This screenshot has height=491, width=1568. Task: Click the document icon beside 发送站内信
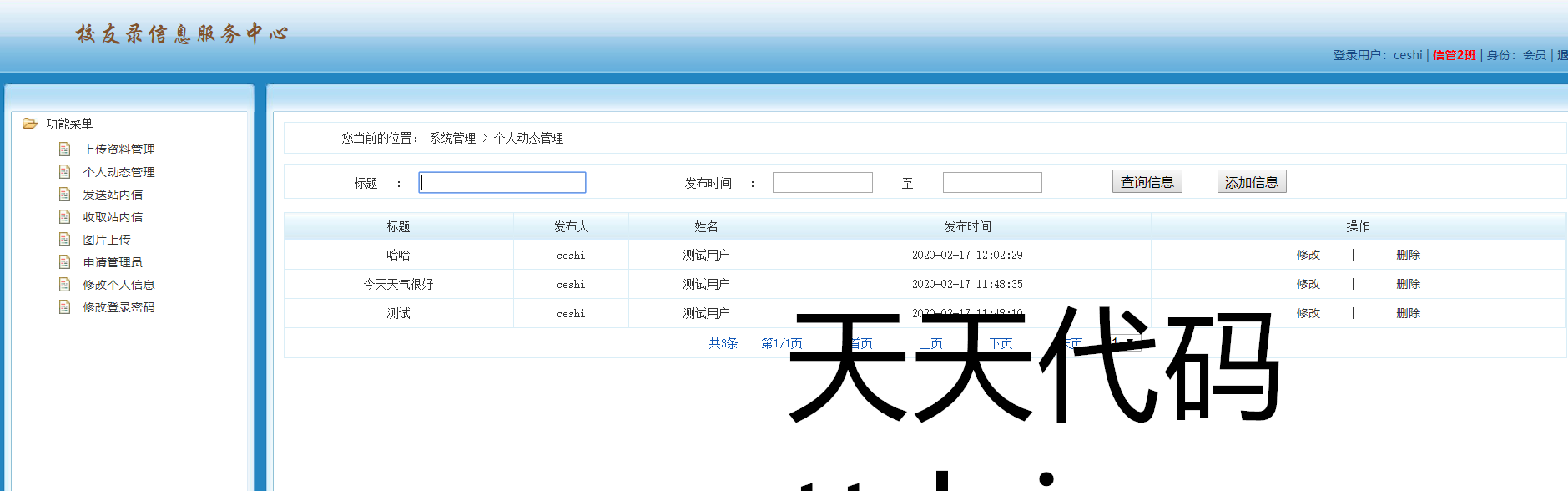coord(64,195)
